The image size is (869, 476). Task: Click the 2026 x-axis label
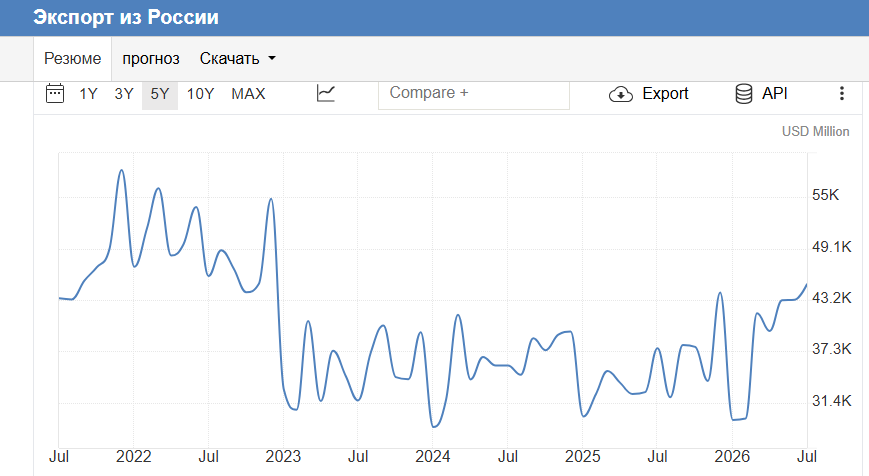[x=732, y=457]
